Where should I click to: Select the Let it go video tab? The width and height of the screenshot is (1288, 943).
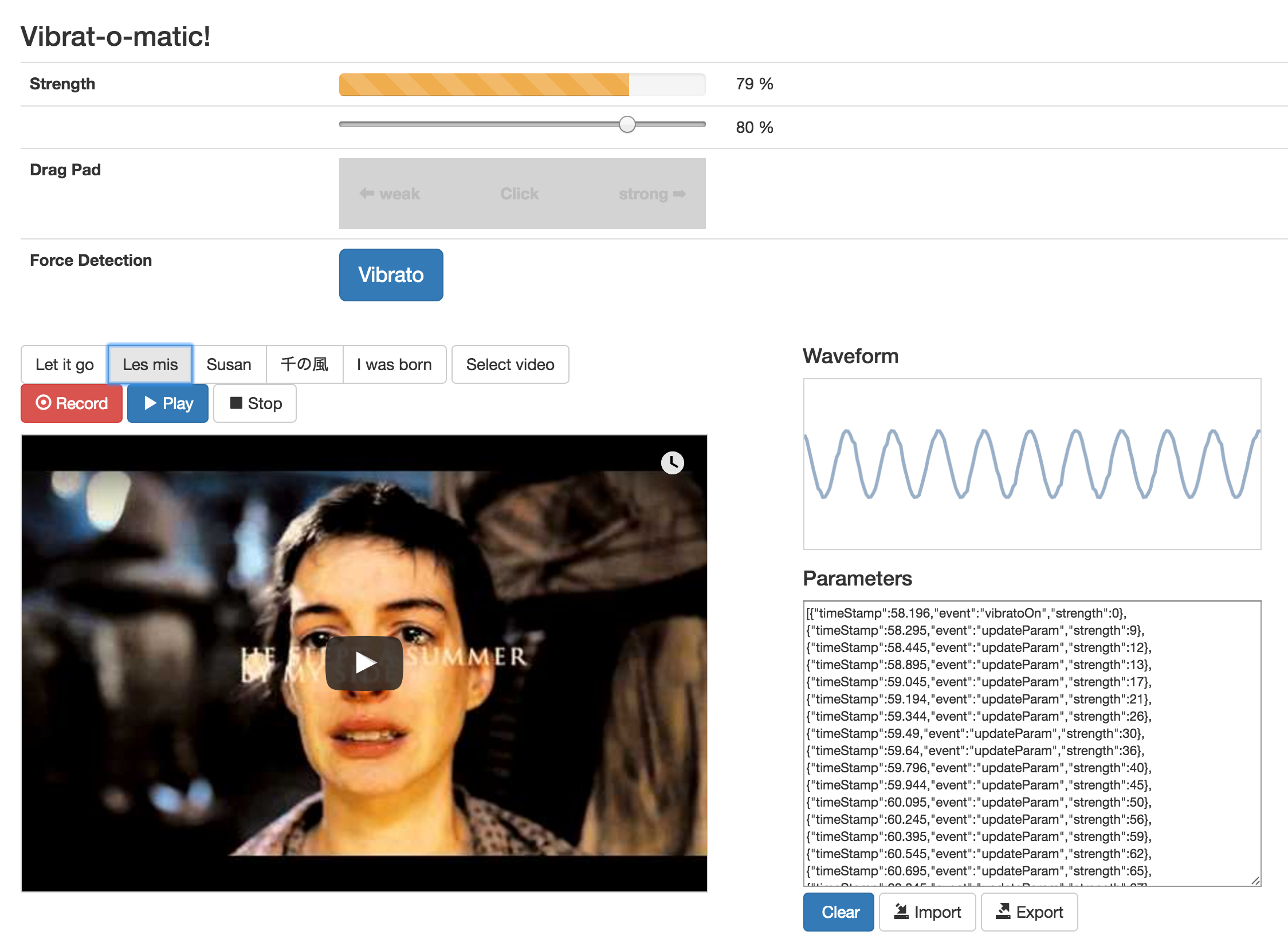(64, 364)
